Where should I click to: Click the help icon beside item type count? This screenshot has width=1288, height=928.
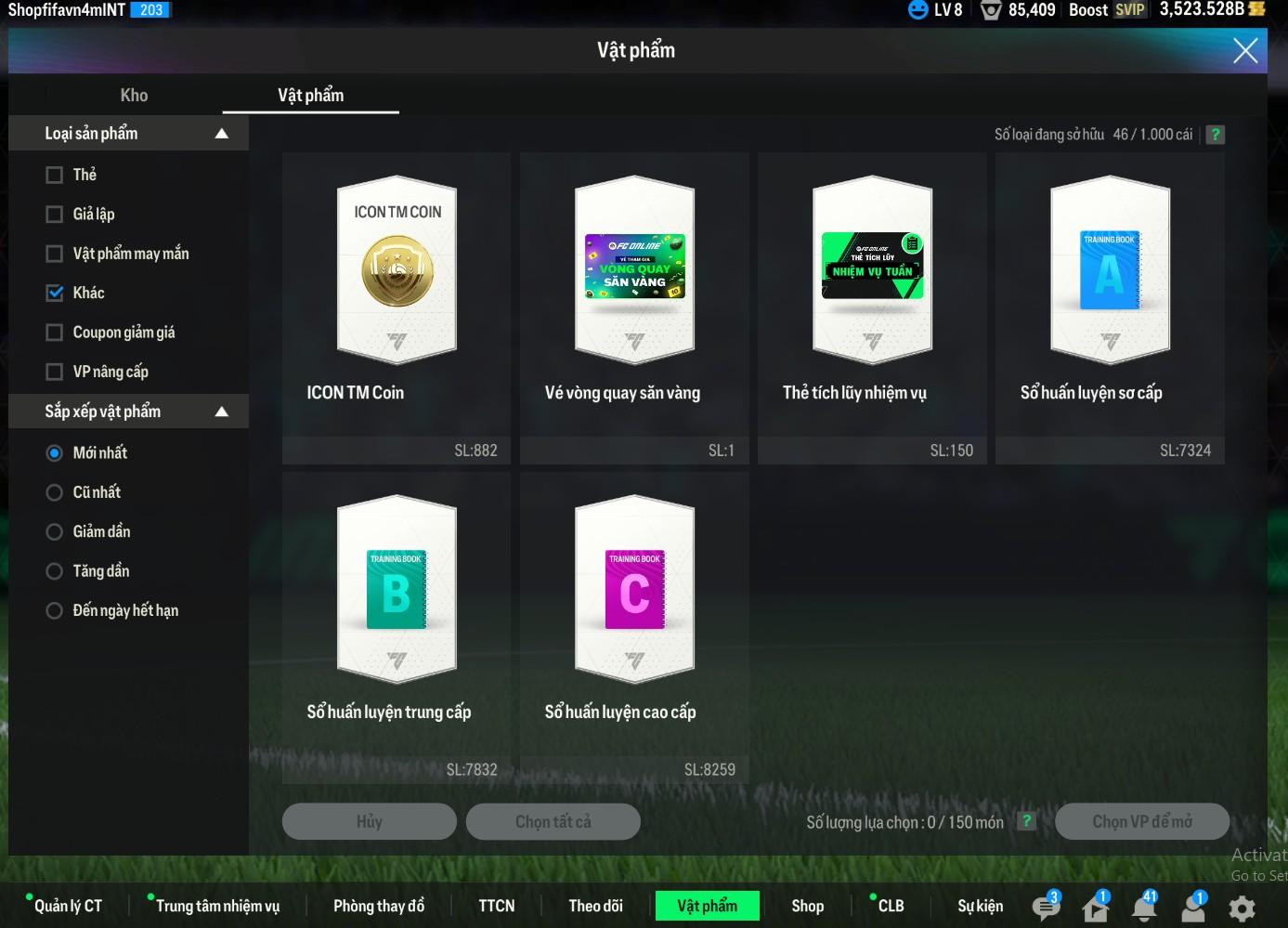pos(1215,135)
